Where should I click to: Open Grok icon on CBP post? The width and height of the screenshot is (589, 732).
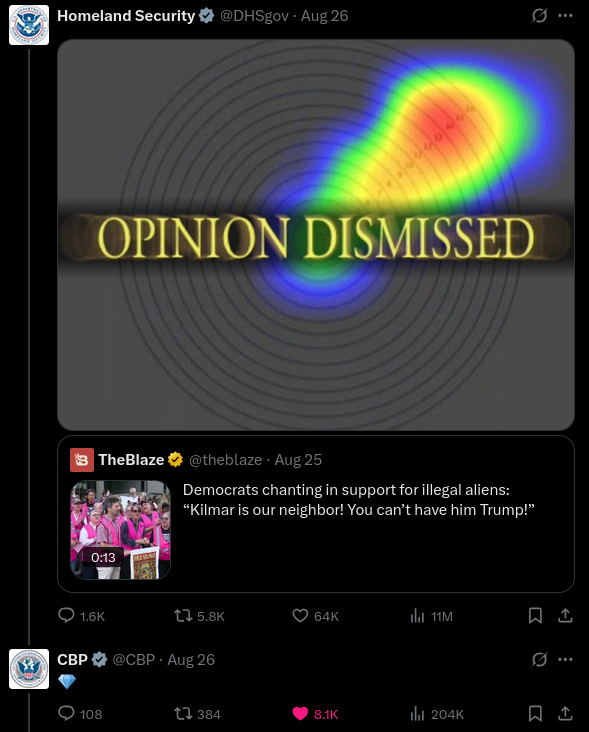tap(539, 659)
